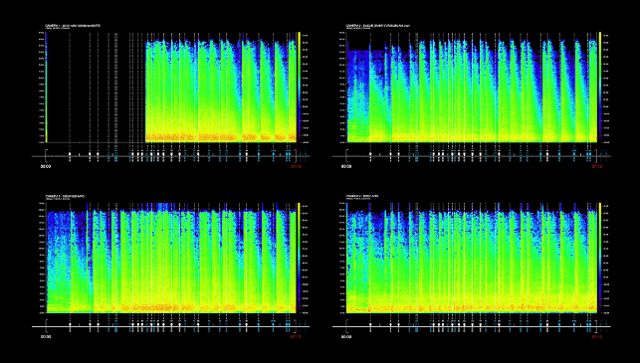Click the red 07:12 end time under bottom-right timeline
Image resolution: width=640 pixels, height=363 pixels.
tap(596, 337)
